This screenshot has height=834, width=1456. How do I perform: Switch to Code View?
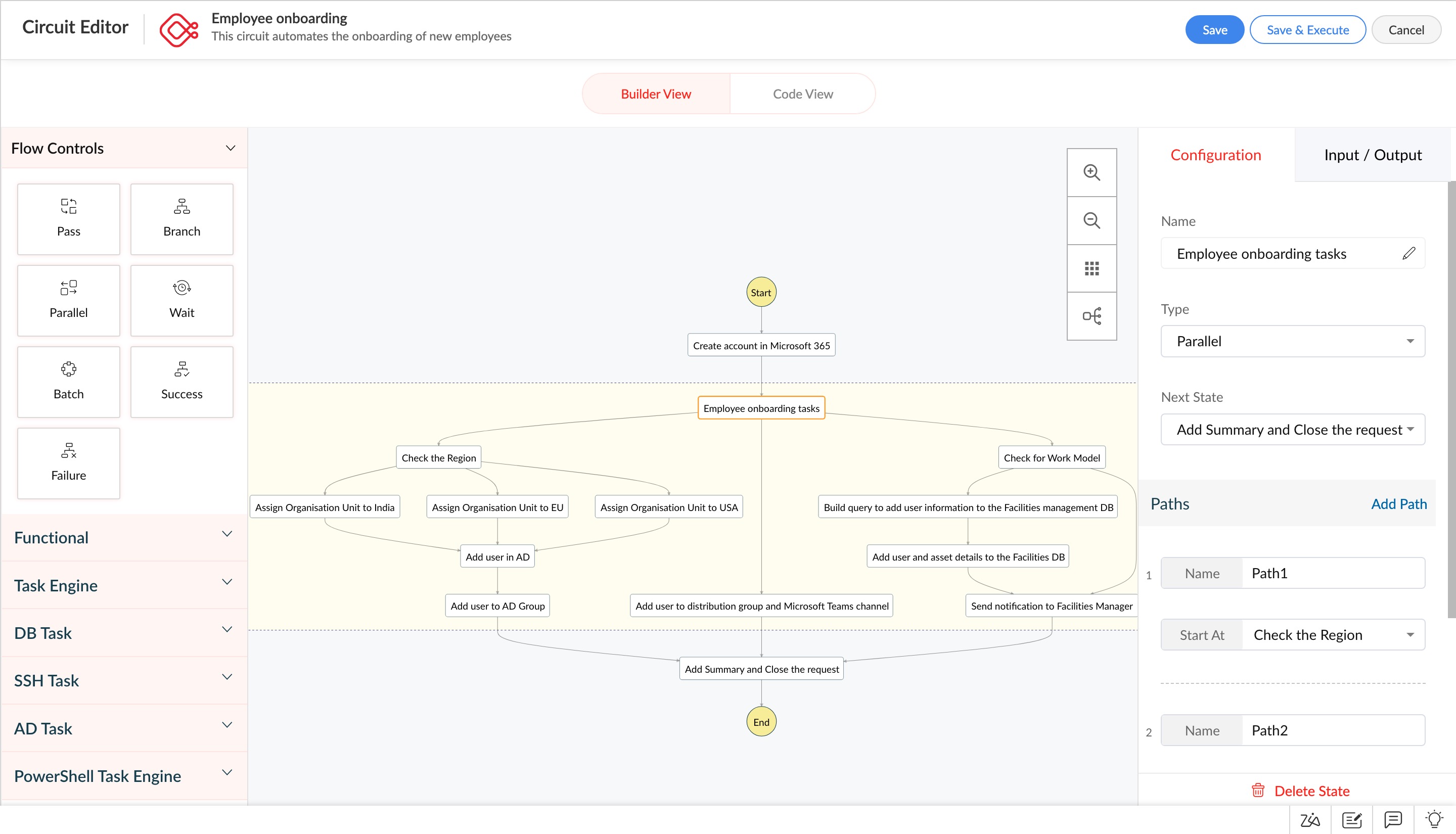coord(802,94)
